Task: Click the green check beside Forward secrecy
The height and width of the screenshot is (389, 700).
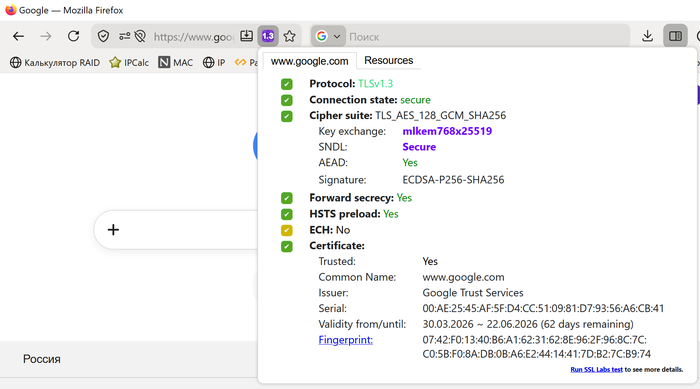Action: (x=287, y=198)
